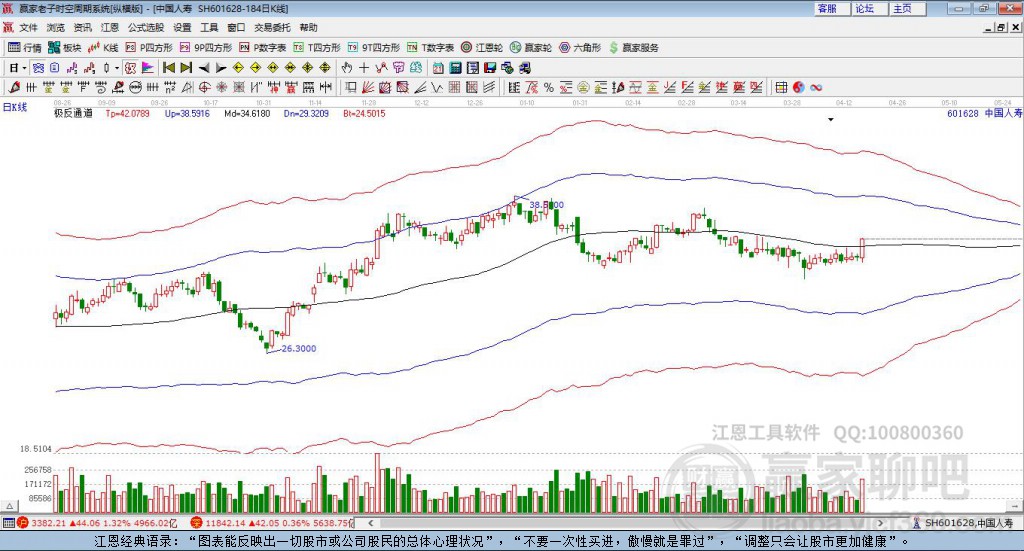Open the 浏览 menu
Image resolution: width=1024 pixels, height=551 pixels.
click(56, 27)
